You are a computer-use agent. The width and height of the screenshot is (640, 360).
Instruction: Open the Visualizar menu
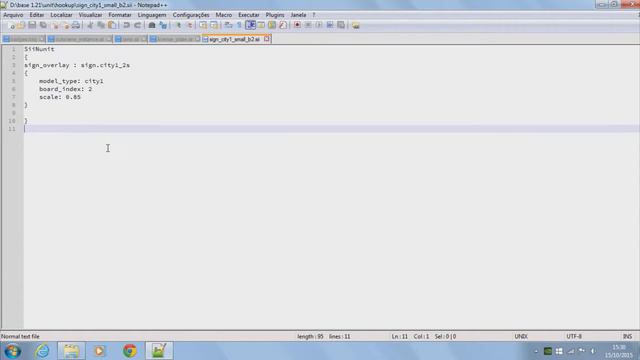pyautogui.click(x=90, y=15)
